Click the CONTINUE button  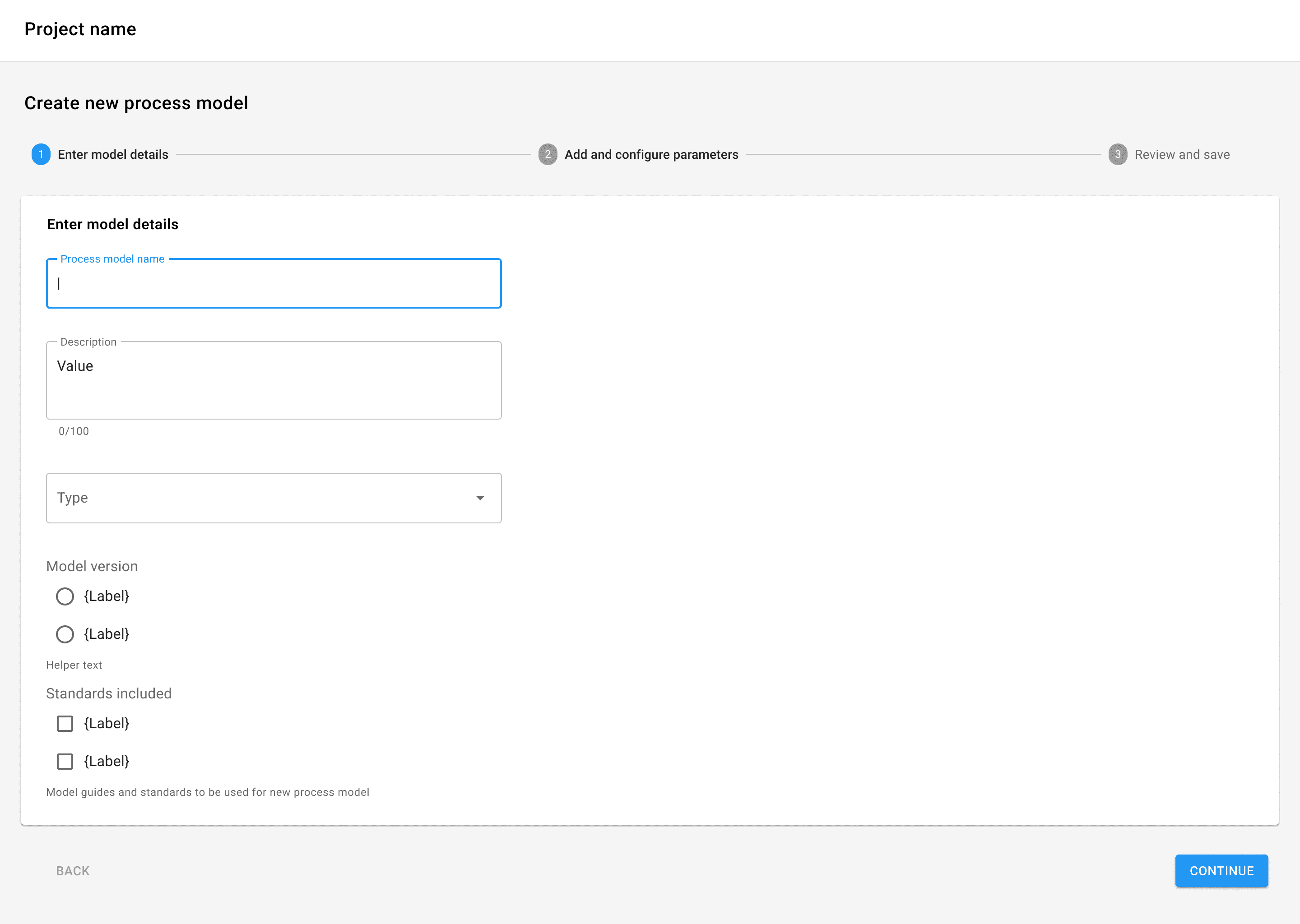[1221, 870]
